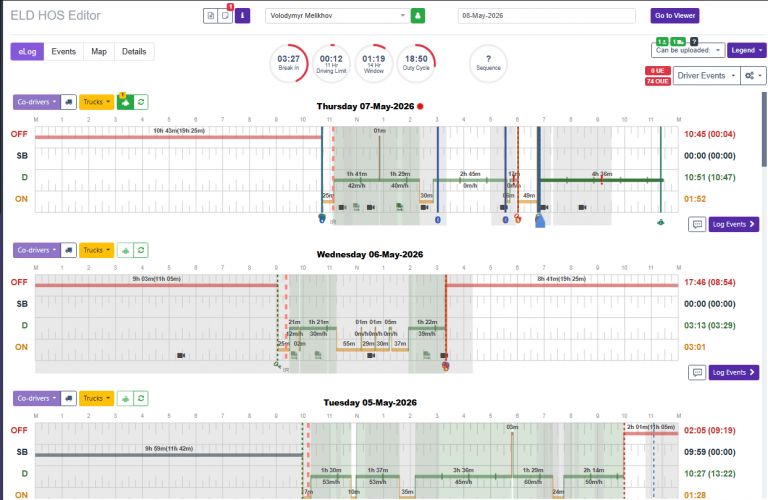Select the 10h 43m off-duty segment Thursday

[178, 137]
